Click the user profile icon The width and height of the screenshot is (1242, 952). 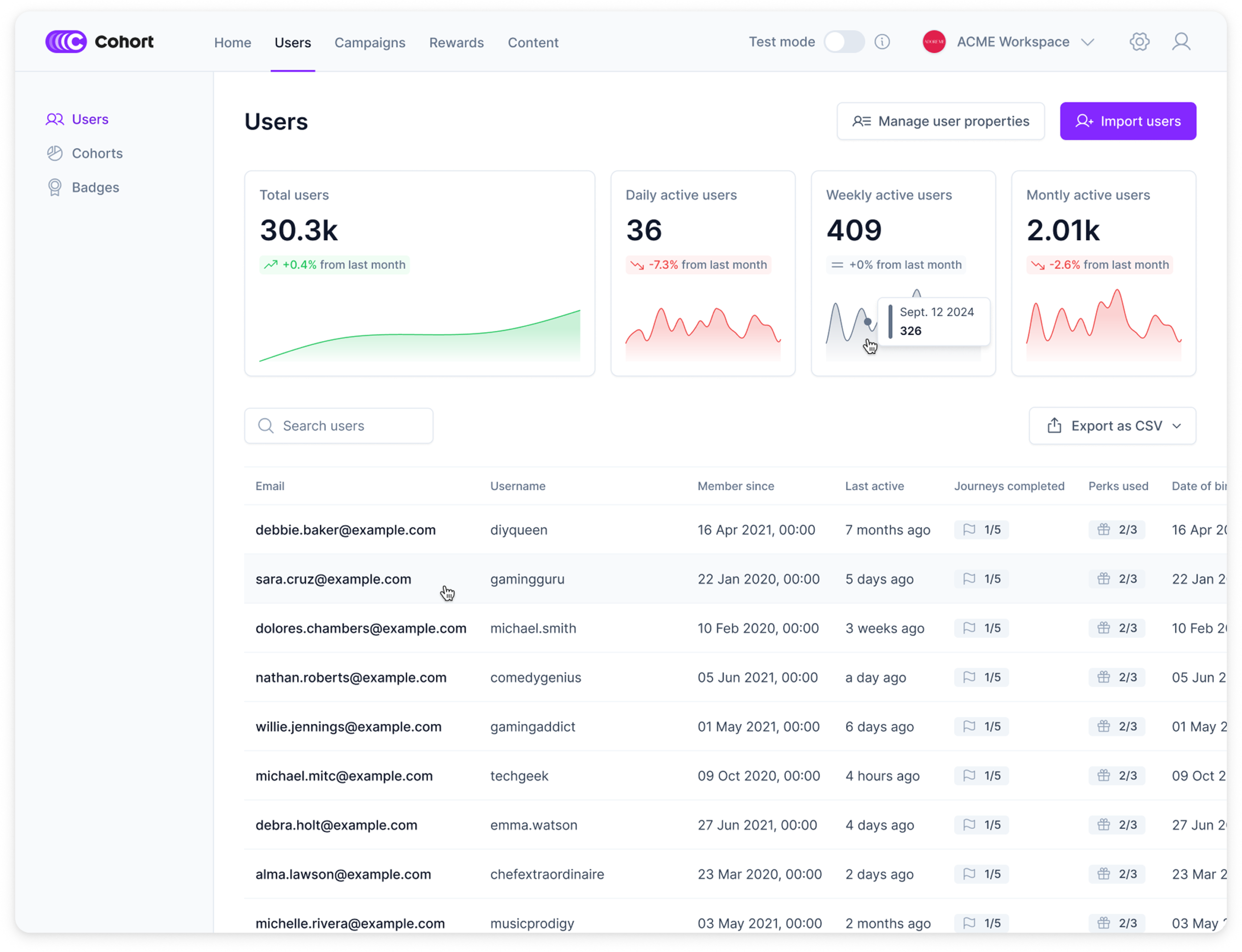click(x=1181, y=42)
